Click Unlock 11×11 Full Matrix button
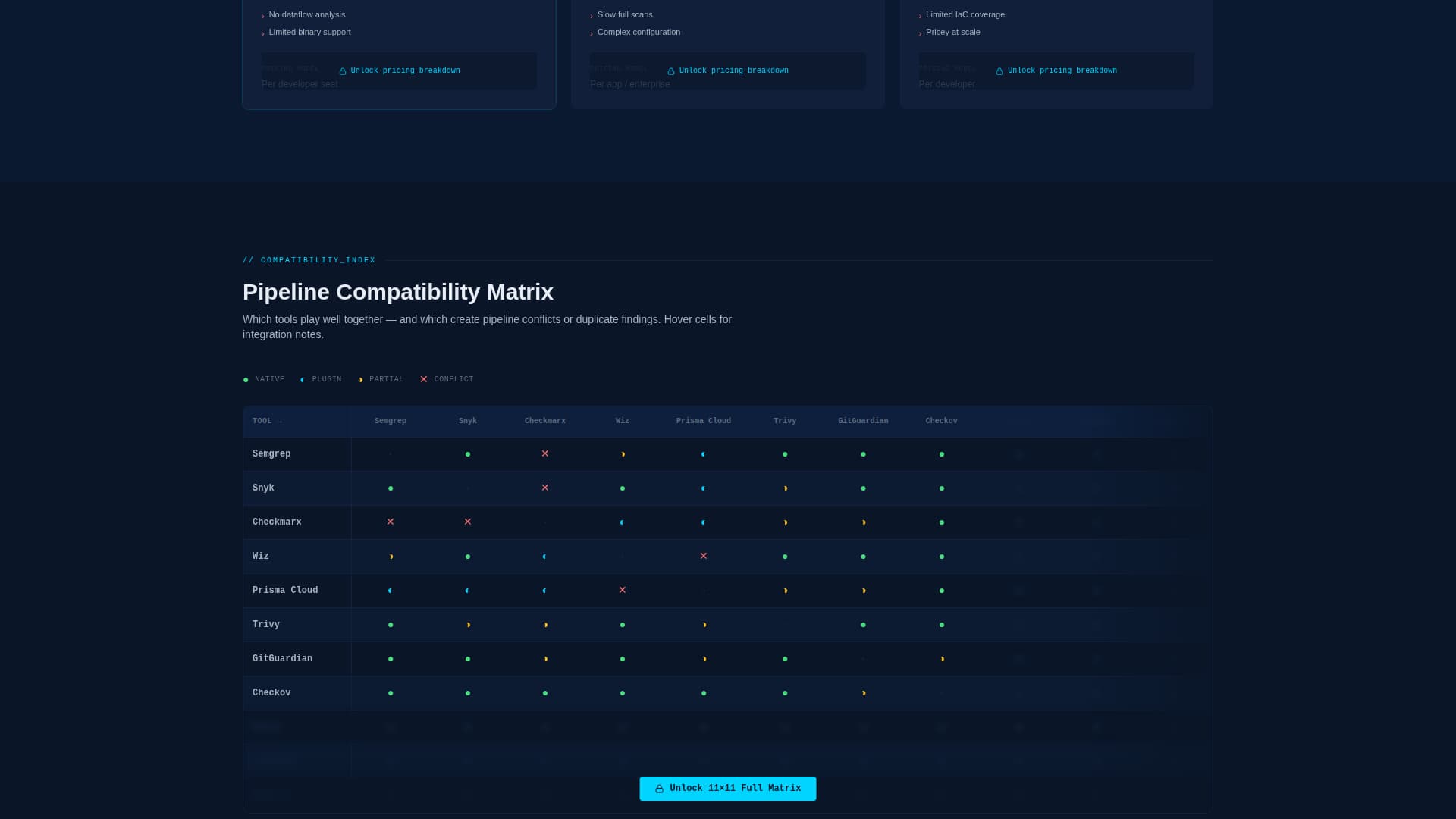The width and height of the screenshot is (1456, 819). coord(728,789)
